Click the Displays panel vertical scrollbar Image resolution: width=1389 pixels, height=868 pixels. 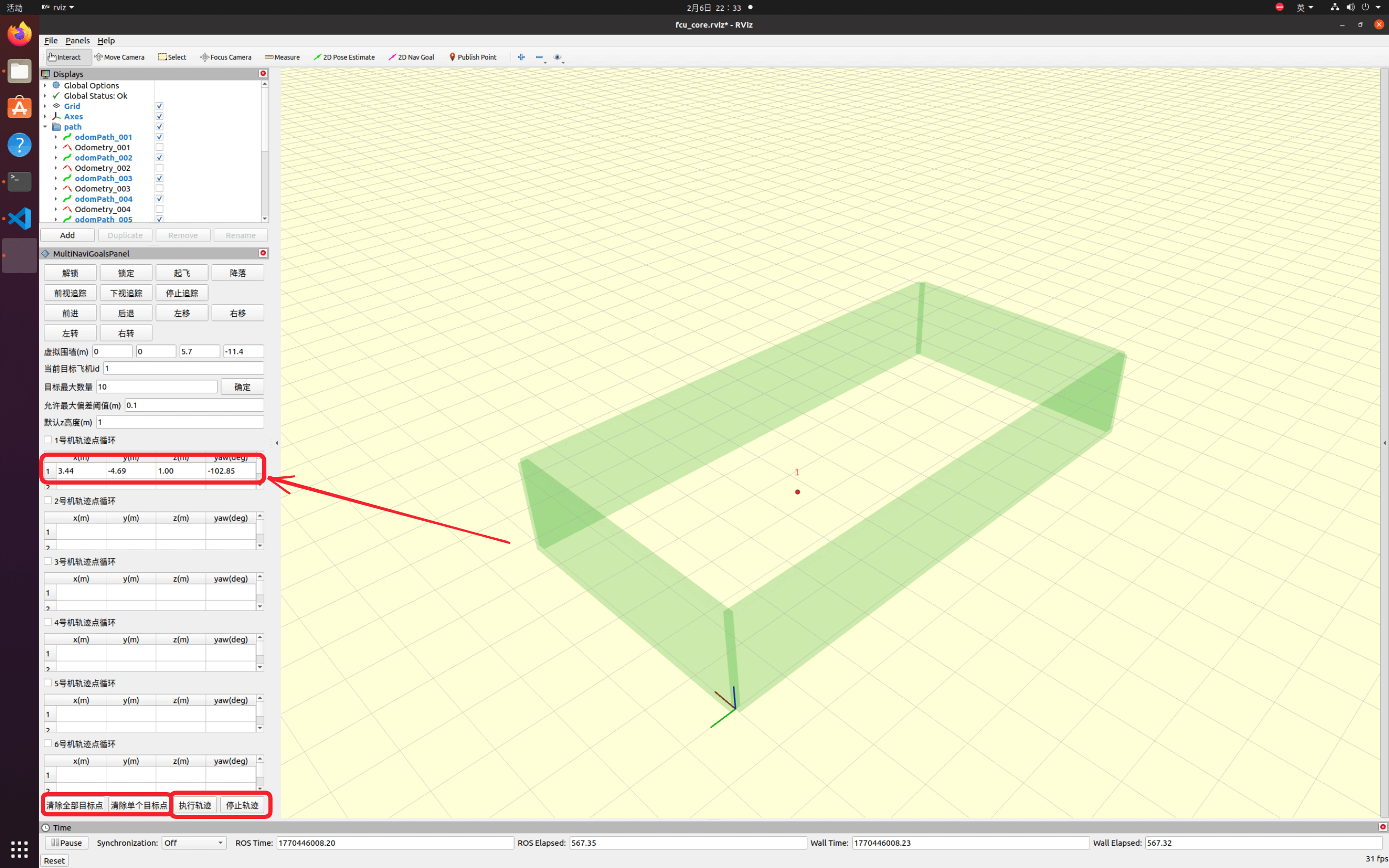click(x=265, y=151)
